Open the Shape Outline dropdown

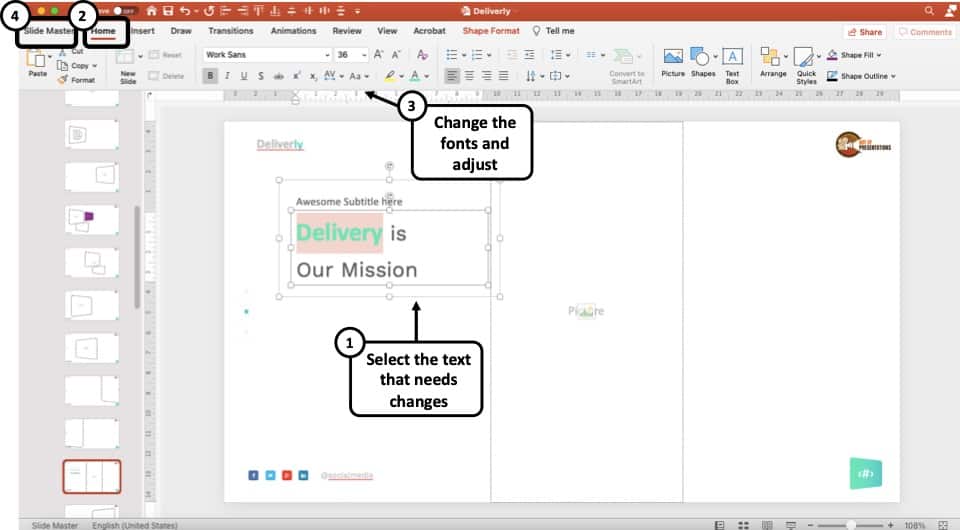click(x=861, y=76)
